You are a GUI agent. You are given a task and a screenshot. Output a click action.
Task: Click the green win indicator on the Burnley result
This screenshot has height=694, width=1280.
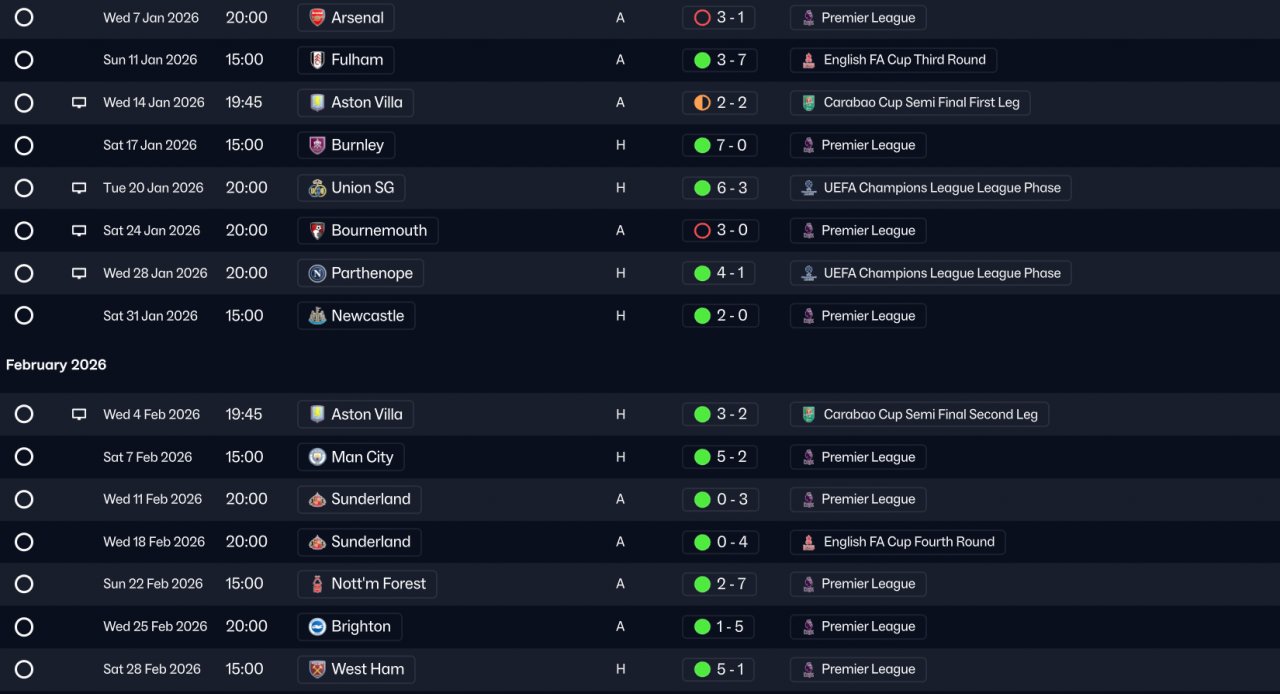[702, 145]
